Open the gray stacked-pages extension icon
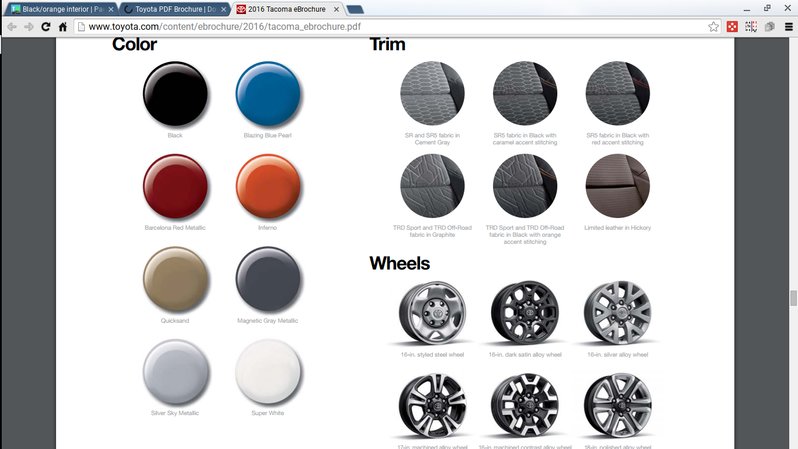The image size is (798, 449). (770, 26)
